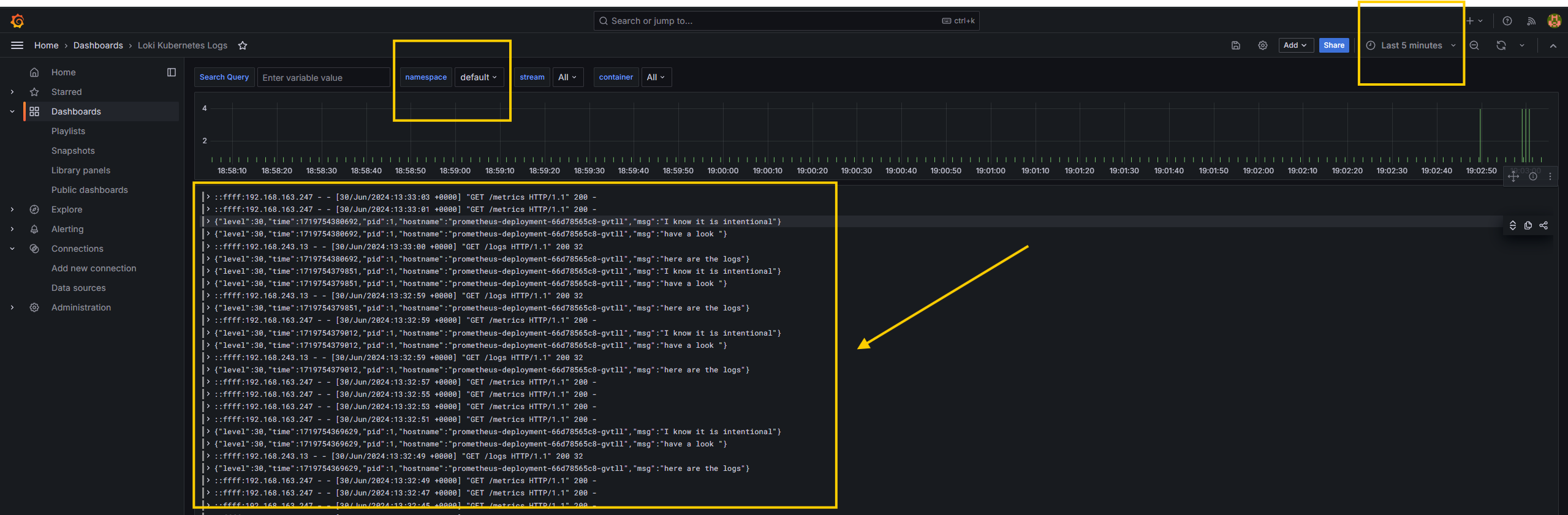Go to Dashboards in the breadcrumb

pyautogui.click(x=98, y=45)
